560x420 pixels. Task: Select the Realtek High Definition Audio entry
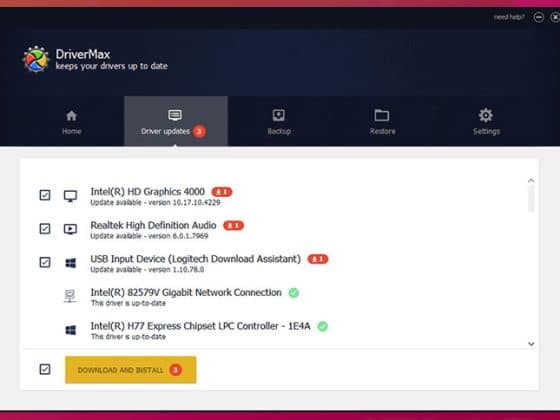pyautogui.click(x=153, y=225)
